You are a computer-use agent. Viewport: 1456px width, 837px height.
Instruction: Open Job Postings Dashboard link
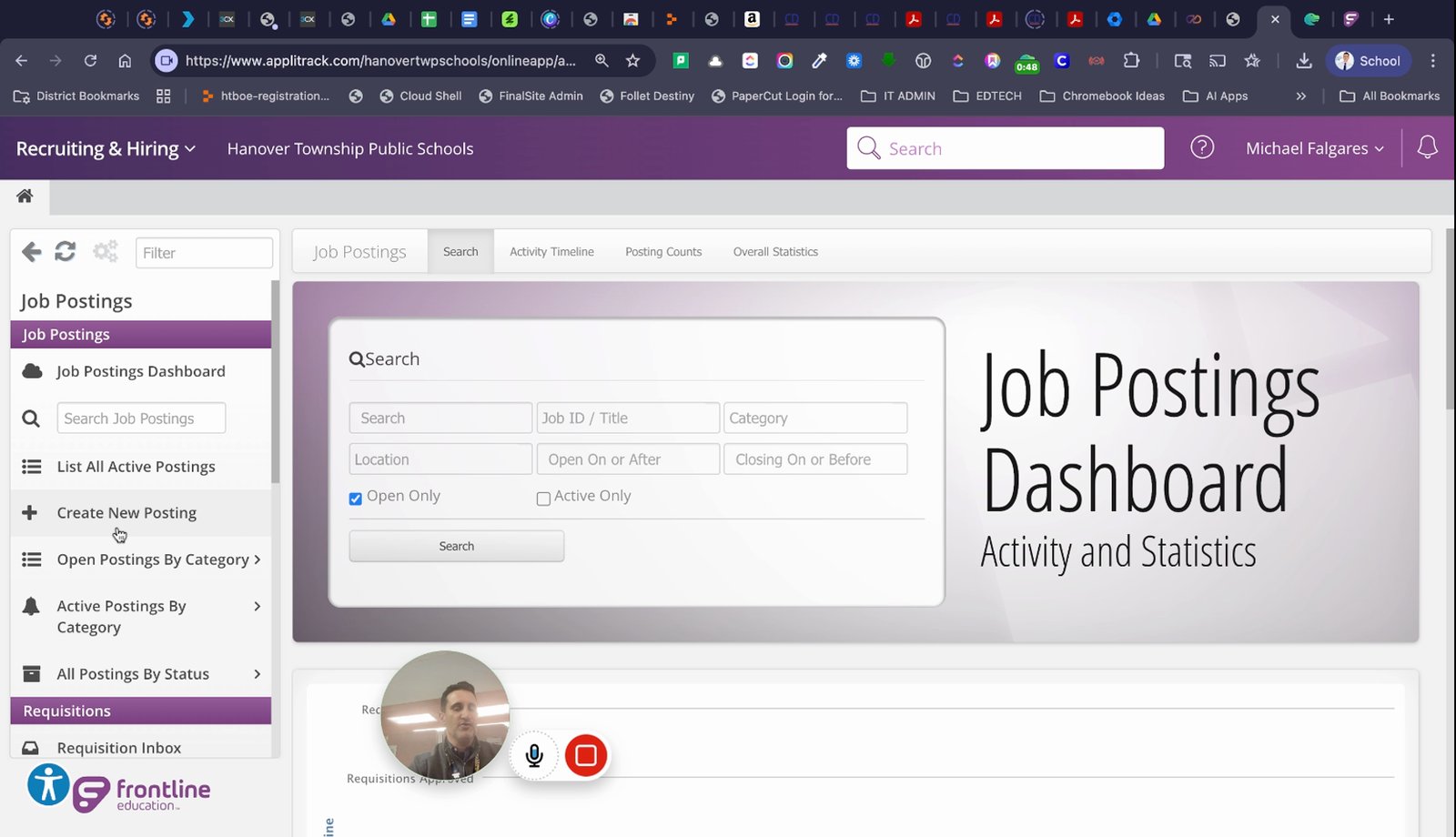[x=141, y=371]
